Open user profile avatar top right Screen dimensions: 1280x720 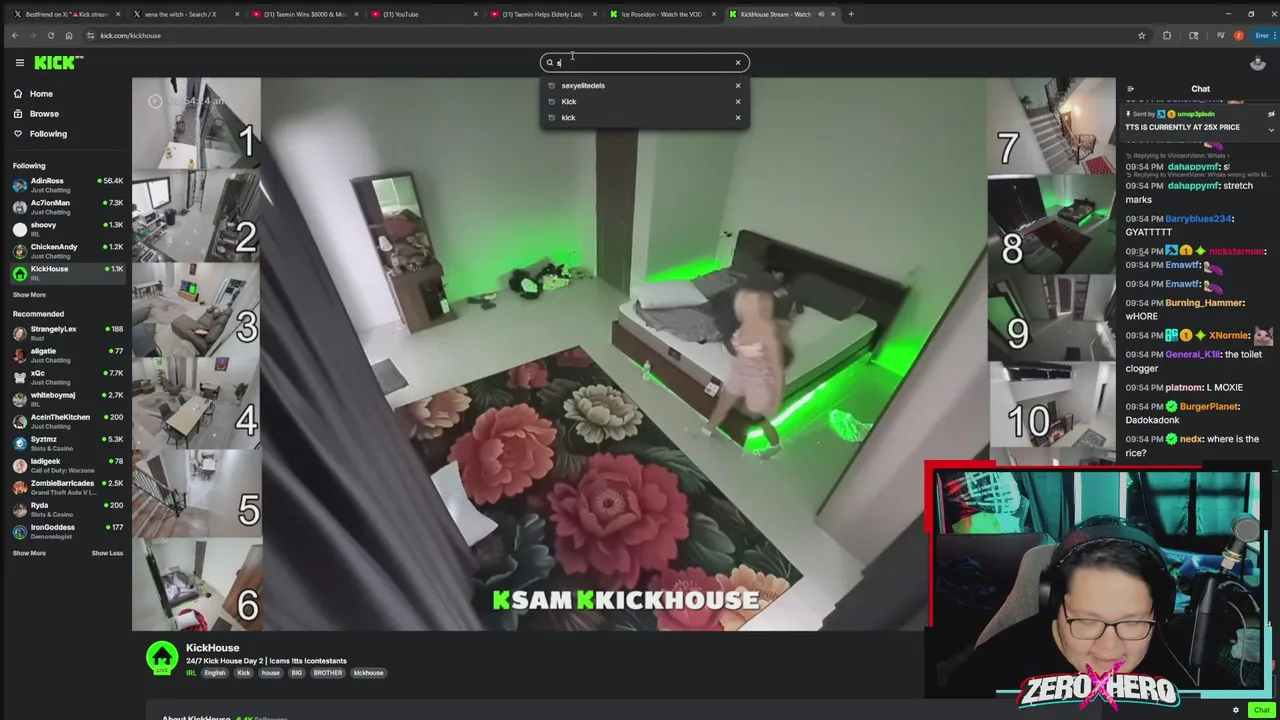1258,63
